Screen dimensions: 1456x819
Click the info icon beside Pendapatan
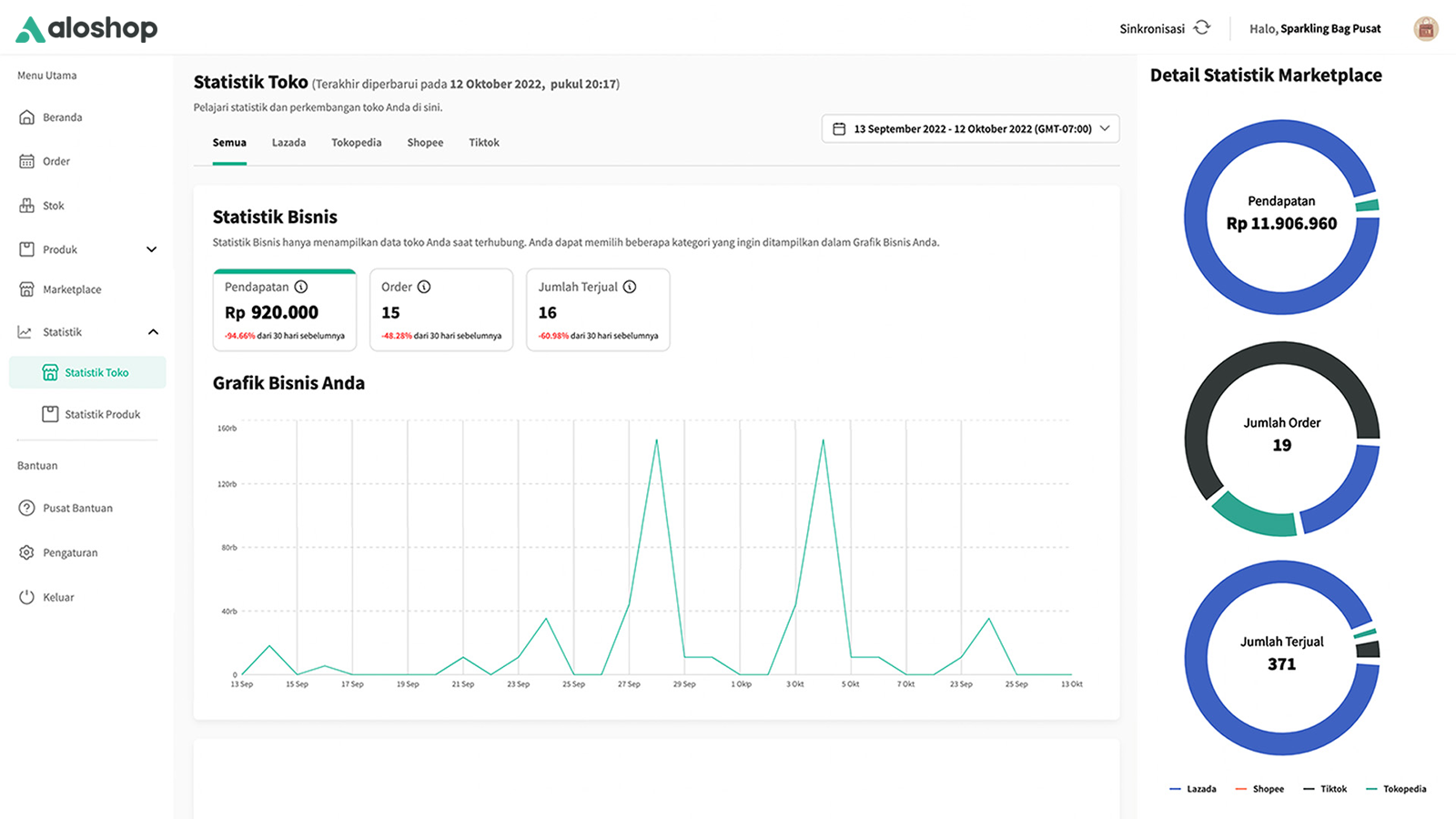click(x=300, y=286)
